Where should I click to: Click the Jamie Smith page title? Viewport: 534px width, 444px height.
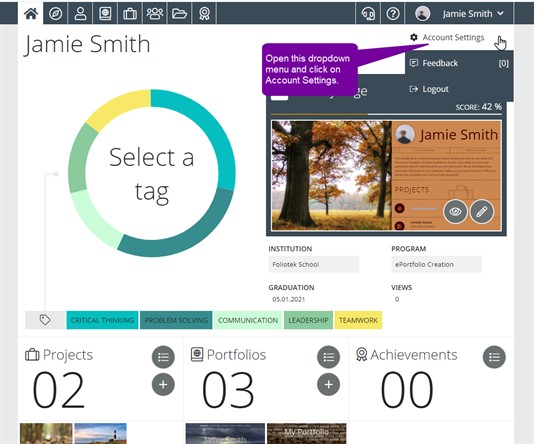click(x=87, y=45)
